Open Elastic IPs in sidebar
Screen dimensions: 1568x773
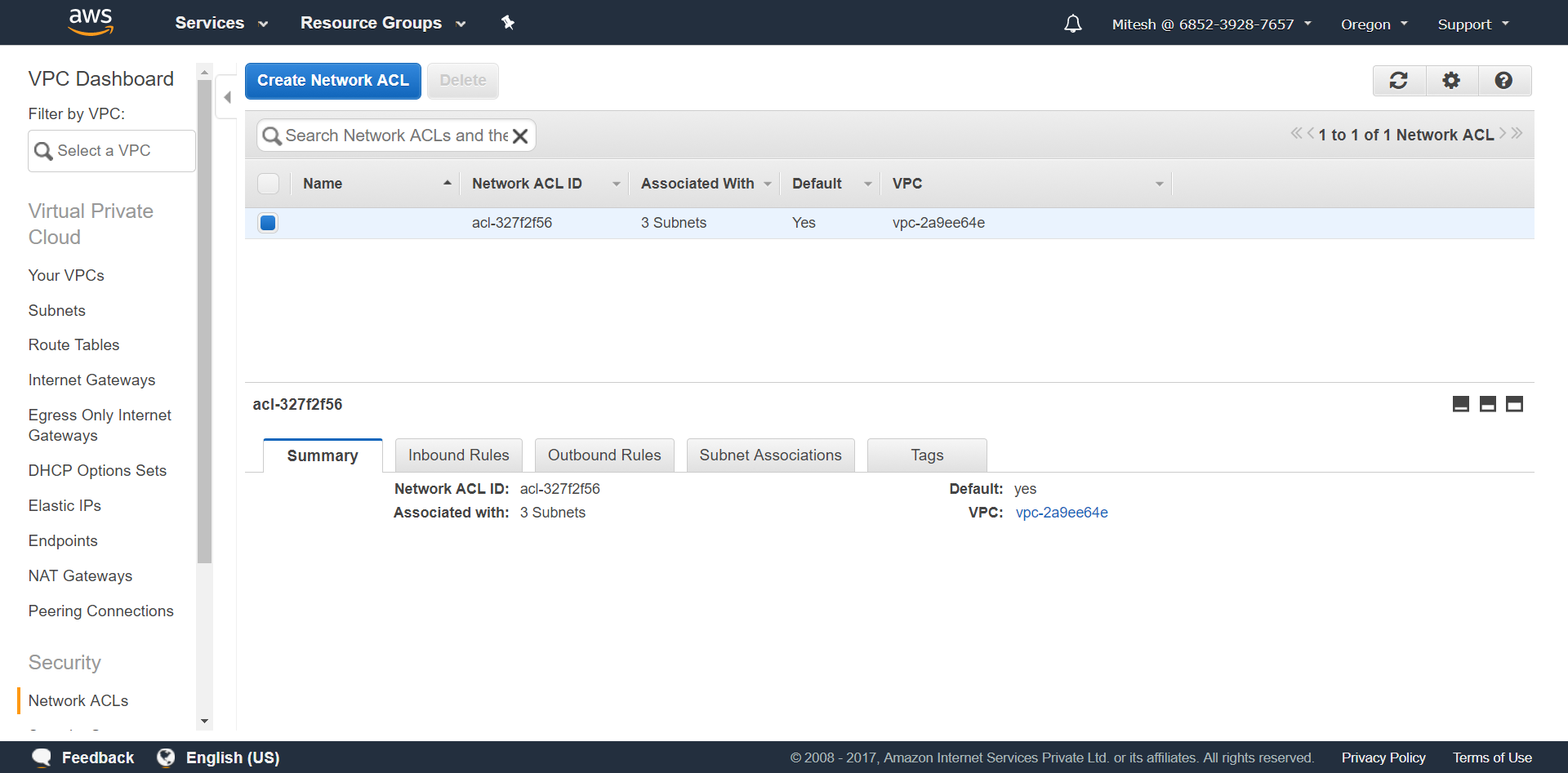pyautogui.click(x=65, y=506)
